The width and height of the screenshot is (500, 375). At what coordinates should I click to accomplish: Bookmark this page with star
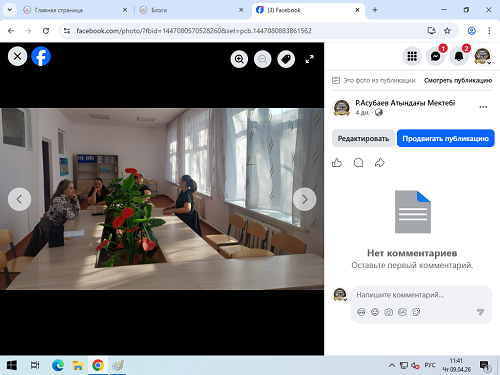click(447, 31)
